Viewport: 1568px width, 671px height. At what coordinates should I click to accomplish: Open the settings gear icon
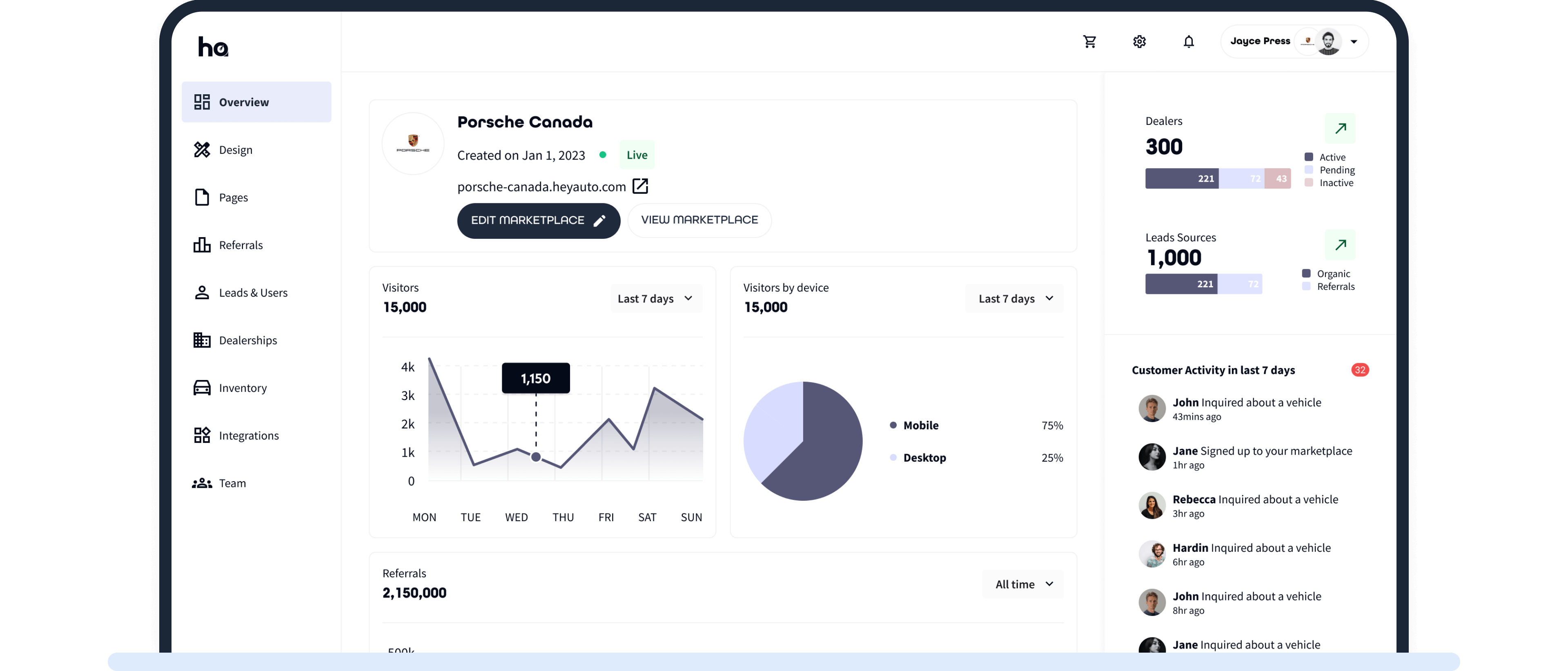click(x=1140, y=41)
